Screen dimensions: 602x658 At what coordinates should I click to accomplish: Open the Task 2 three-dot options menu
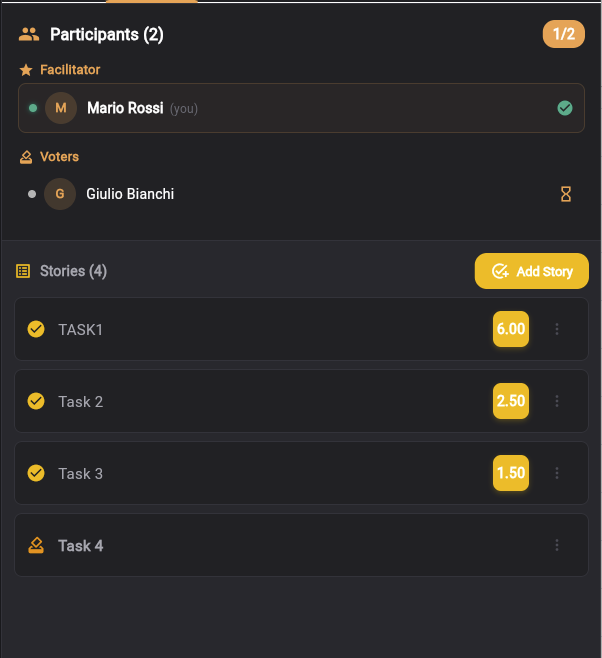(557, 401)
